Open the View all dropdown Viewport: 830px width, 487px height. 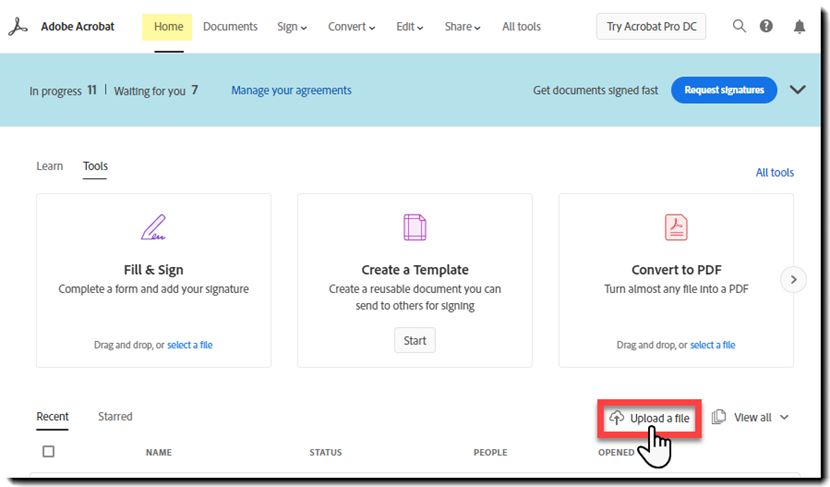(761, 418)
